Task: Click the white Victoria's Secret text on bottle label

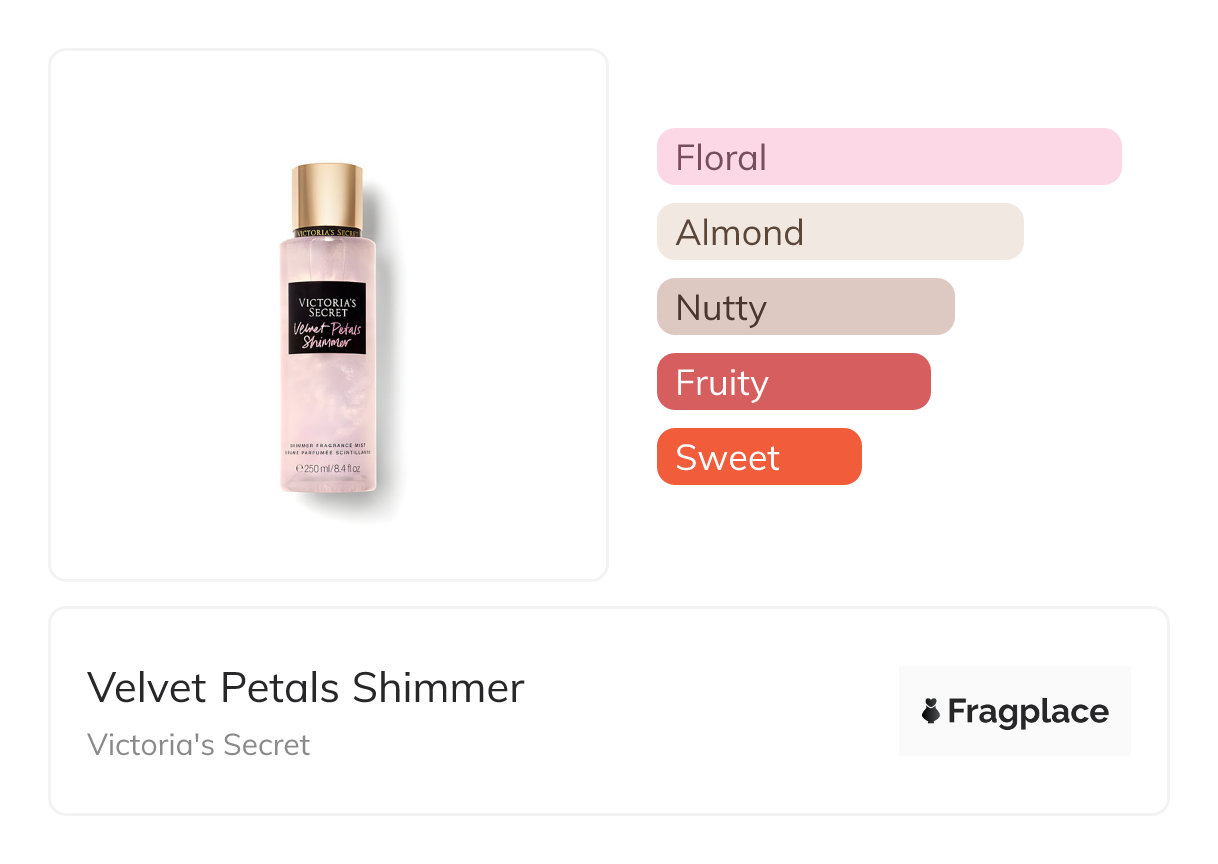Action: tap(327, 306)
